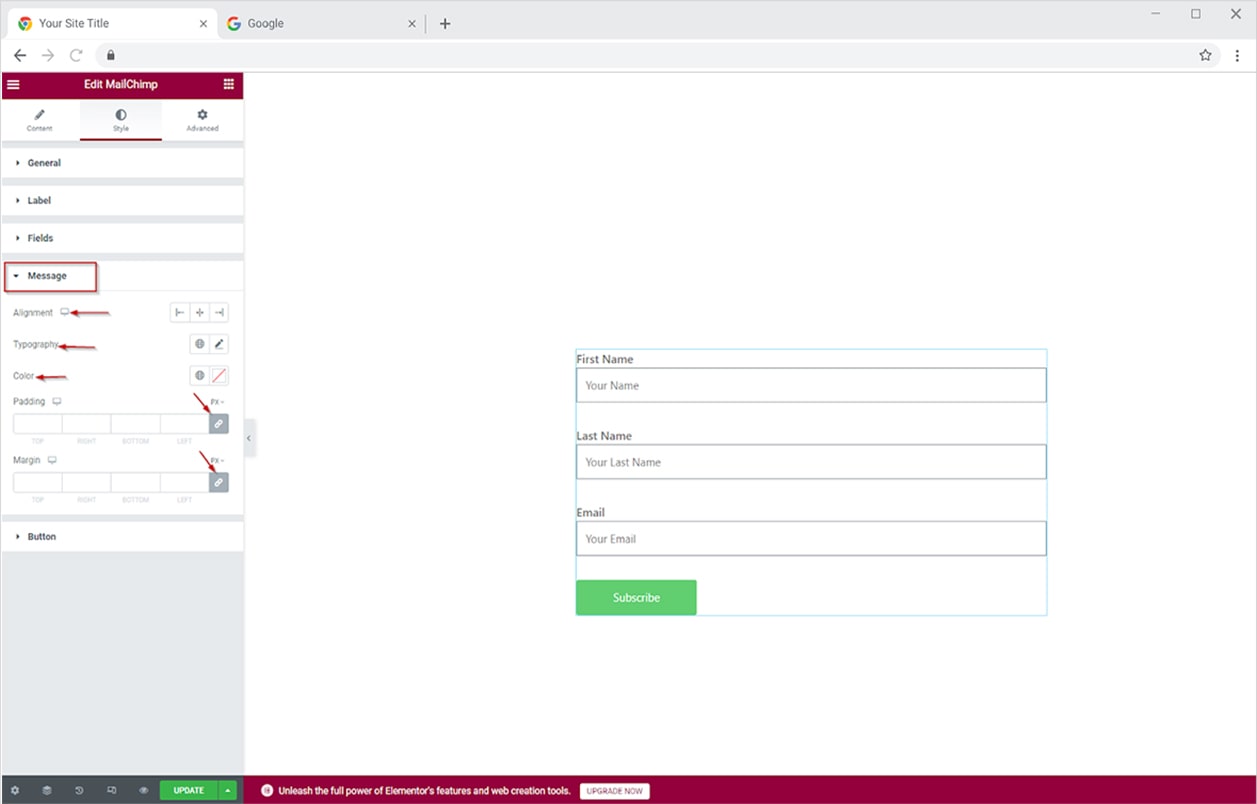1257x804 pixels.
Task: Click the global color globe icon
Action: tap(200, 376)
